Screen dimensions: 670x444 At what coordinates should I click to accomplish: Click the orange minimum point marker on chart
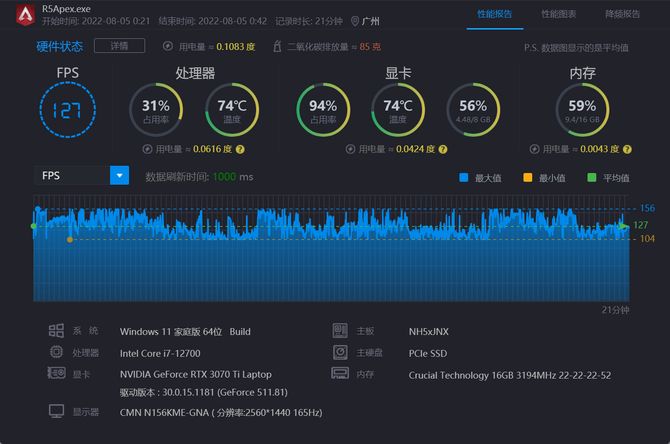pyautogui.click(x=70, y=240)
